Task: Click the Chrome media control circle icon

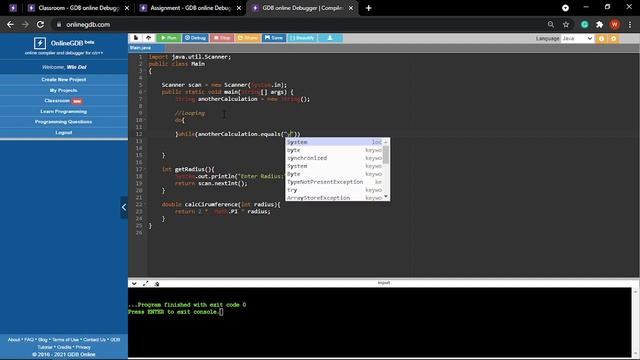Action: (x=565, y=8)
